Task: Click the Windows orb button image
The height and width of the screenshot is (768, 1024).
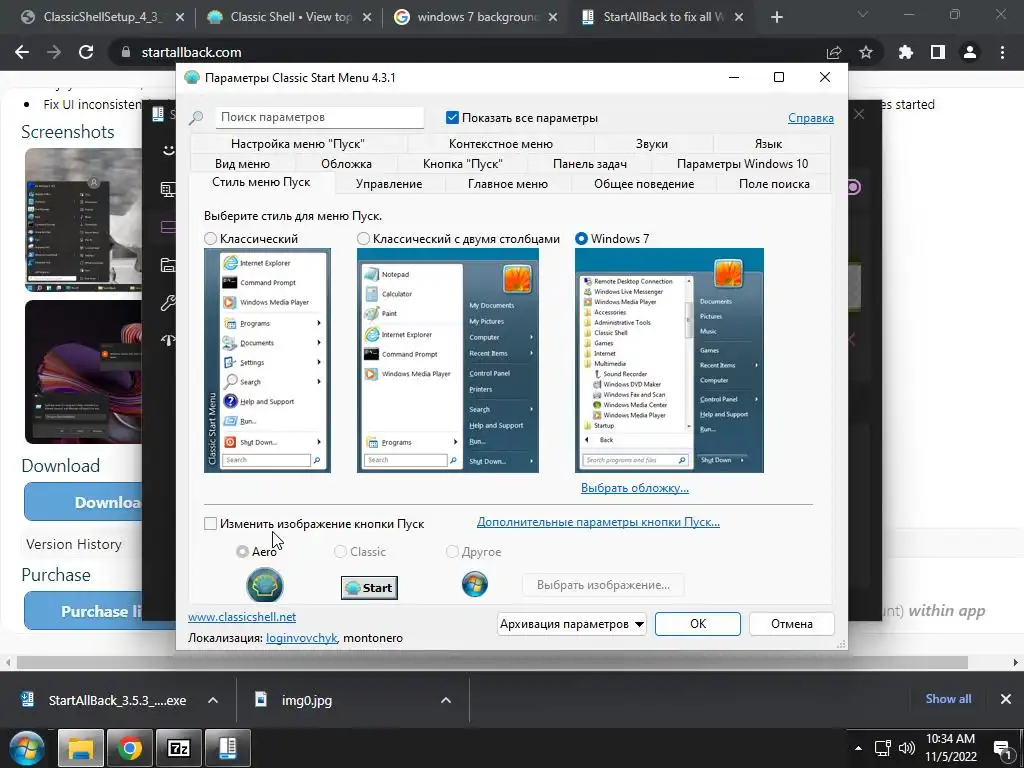Action: tap(475, 584)
